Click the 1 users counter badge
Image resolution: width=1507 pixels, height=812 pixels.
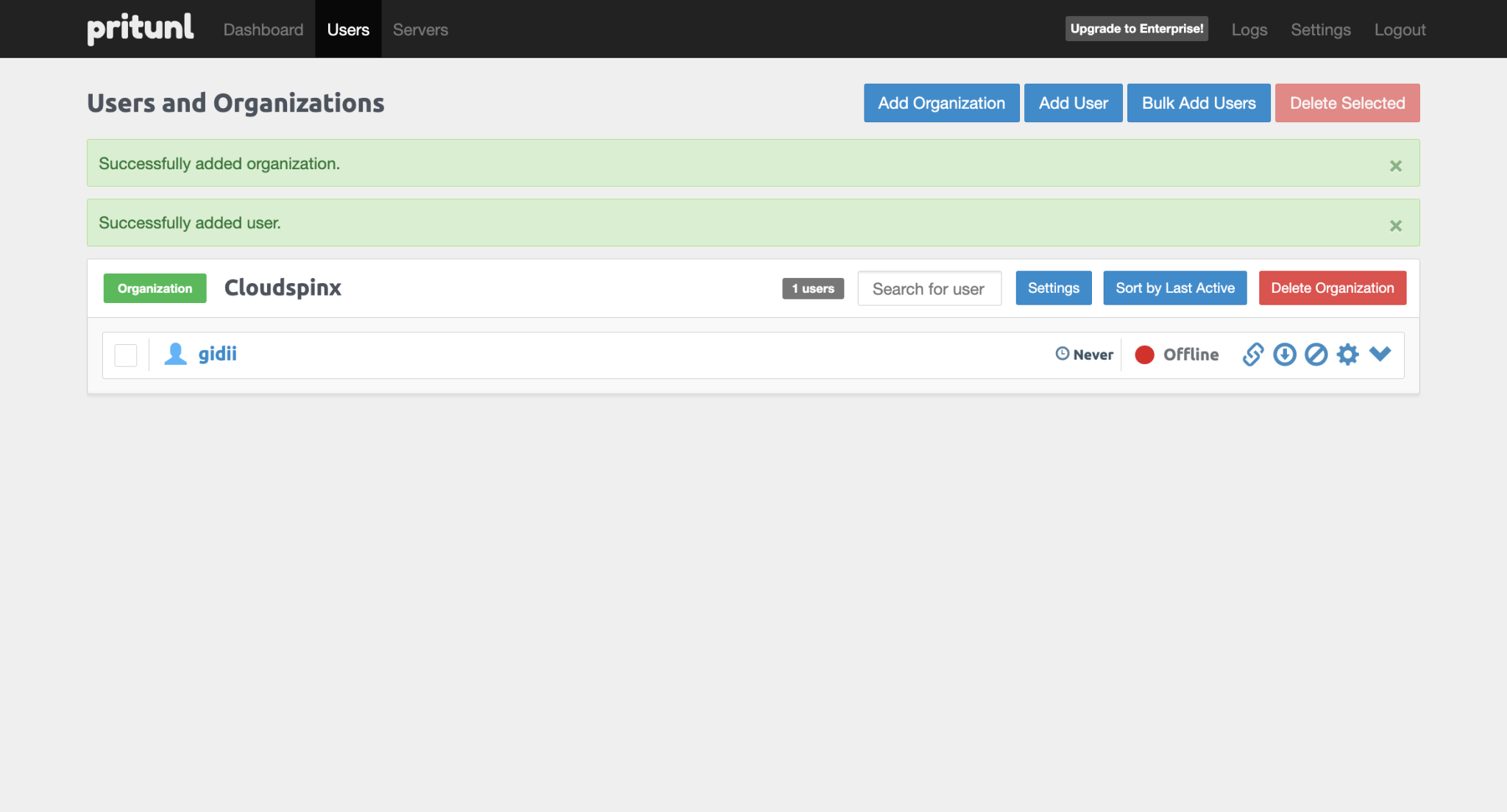pos(812,288)
